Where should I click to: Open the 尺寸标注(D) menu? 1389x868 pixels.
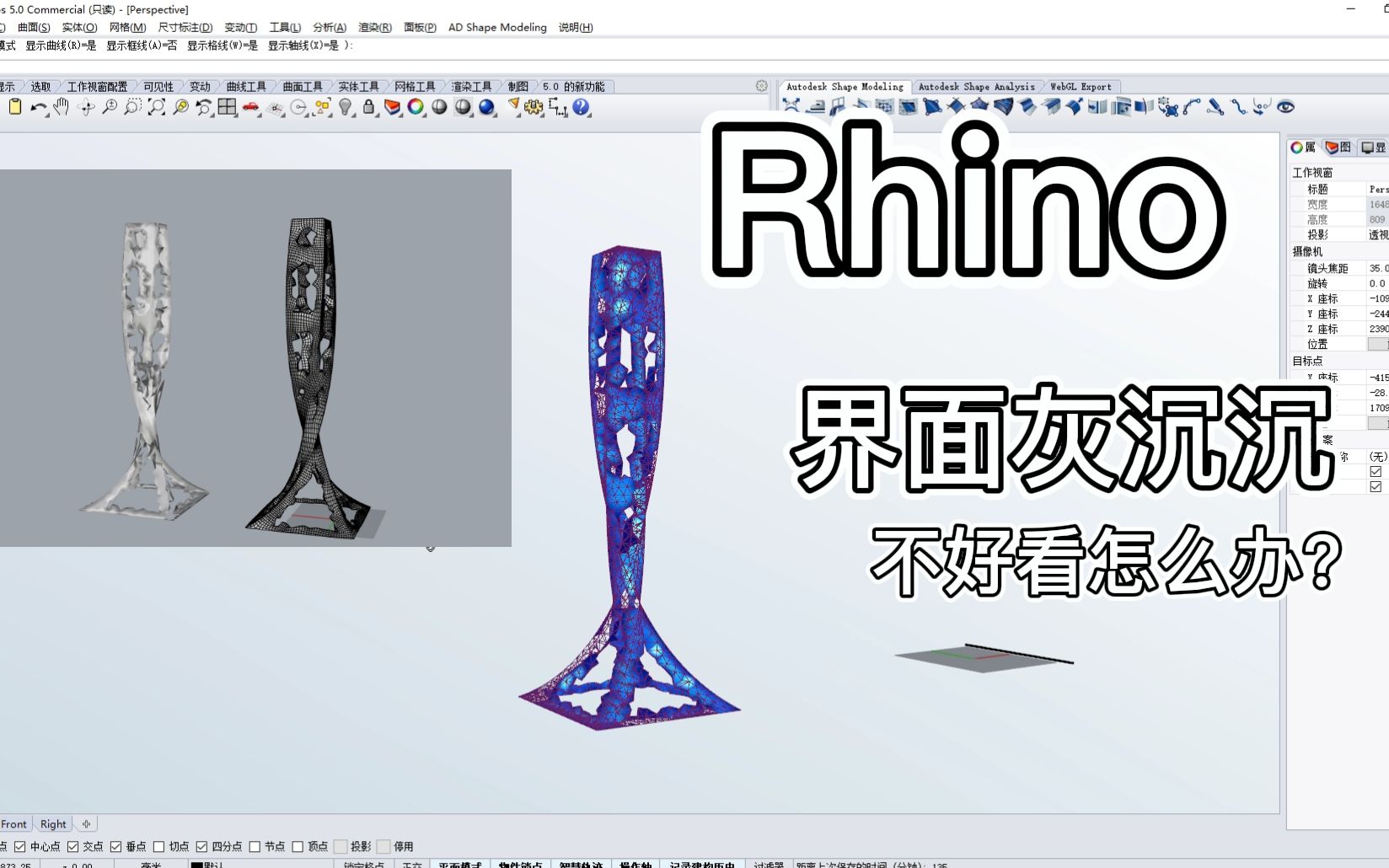coord(185,27)
